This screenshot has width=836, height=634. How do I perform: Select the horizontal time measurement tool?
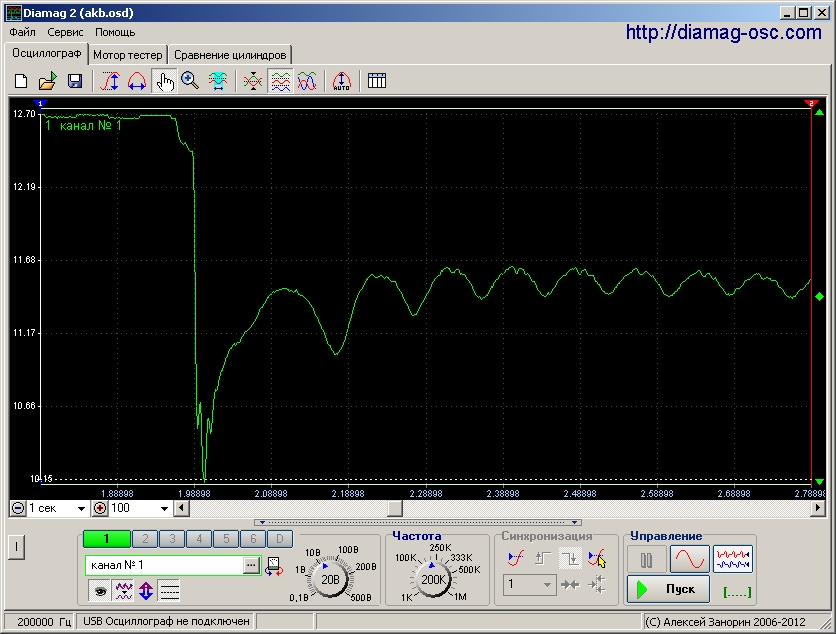[x=137, y=81]
